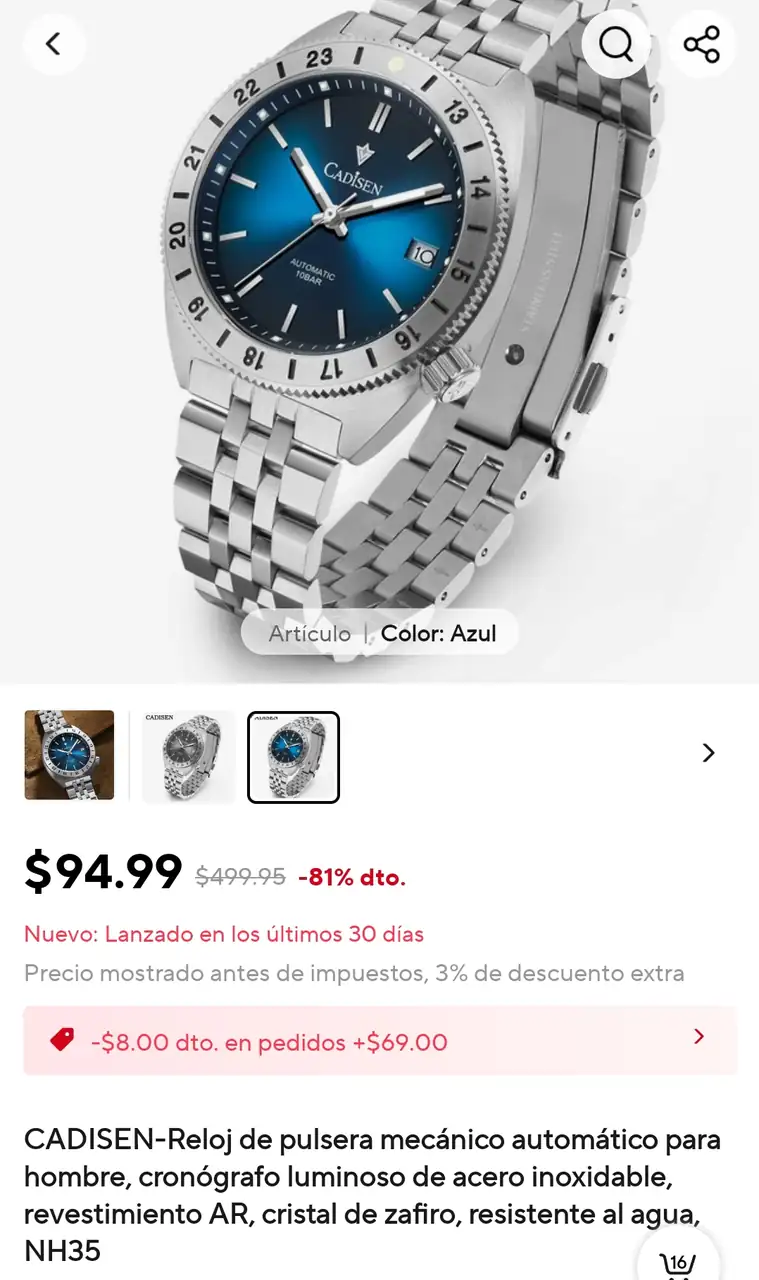759x1280 pixels.
Task: Tap the $94.99 price
Action: 103,872
